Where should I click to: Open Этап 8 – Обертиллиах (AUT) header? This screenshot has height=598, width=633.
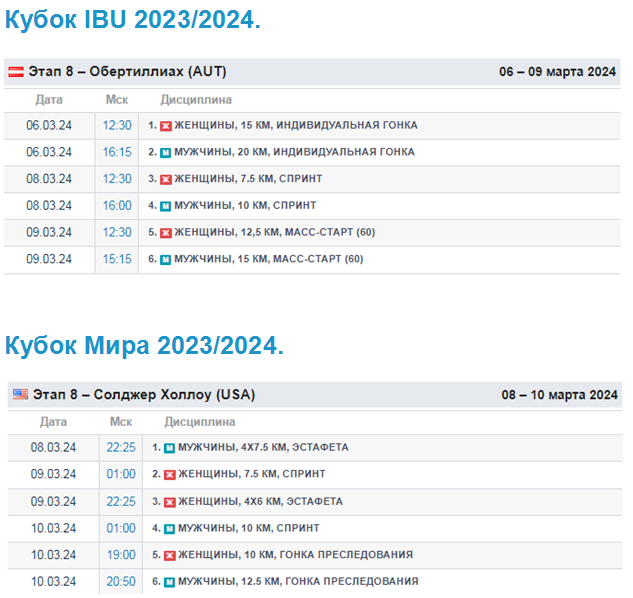pyautogui.click(x=127, y=71)
